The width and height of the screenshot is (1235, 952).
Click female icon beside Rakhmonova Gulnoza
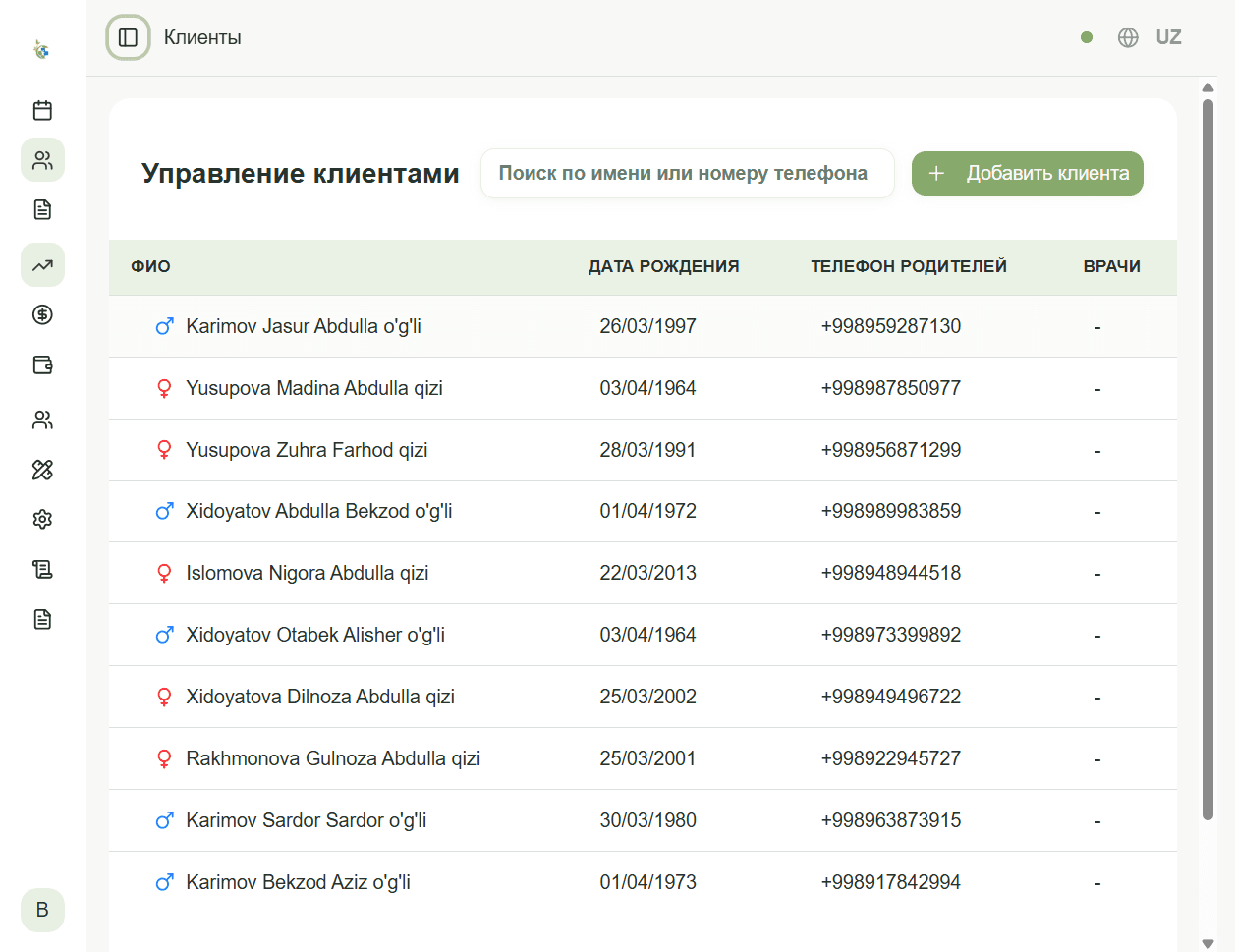(x=165, y=758)
